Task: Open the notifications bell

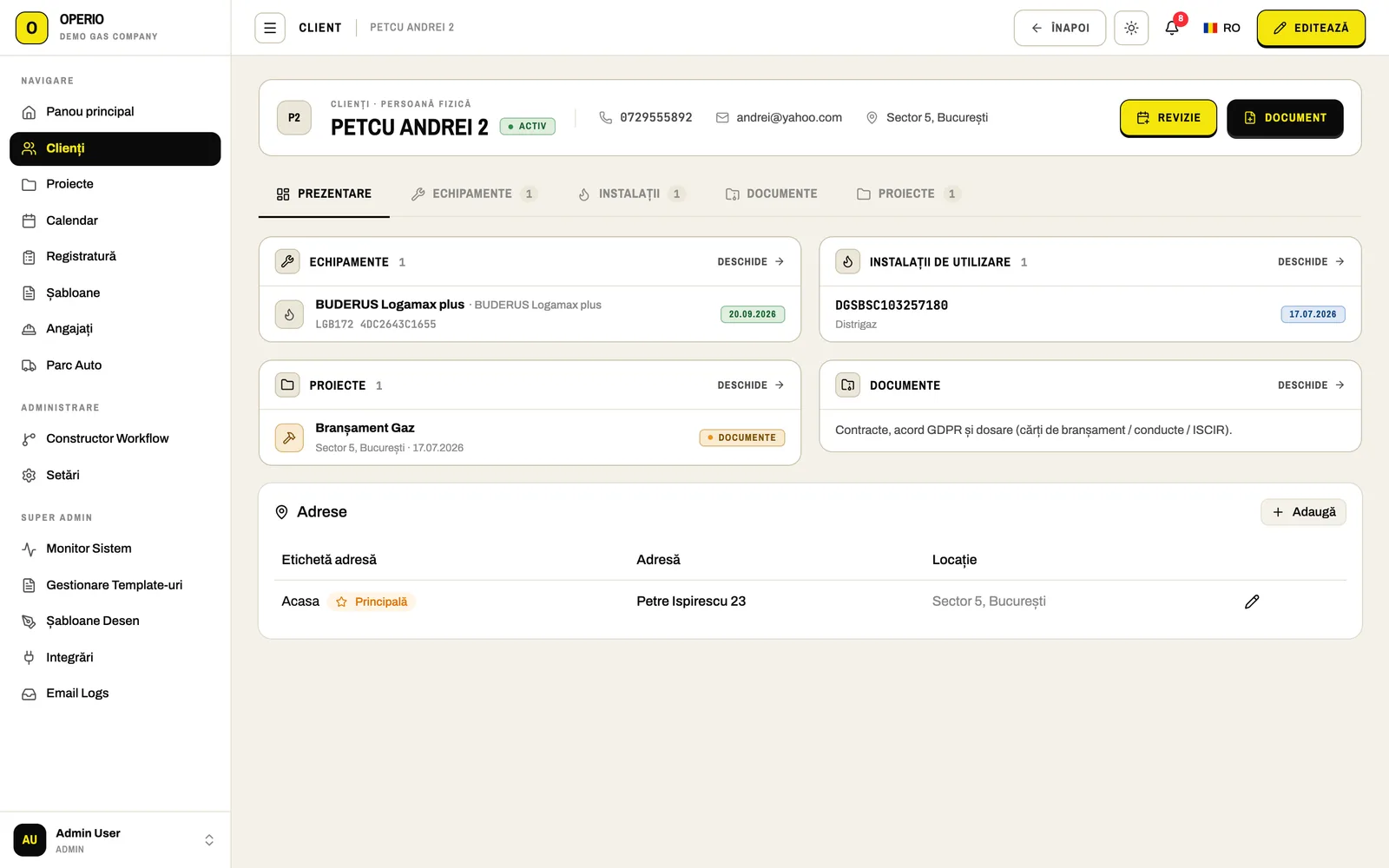Action: [1172, 28]
